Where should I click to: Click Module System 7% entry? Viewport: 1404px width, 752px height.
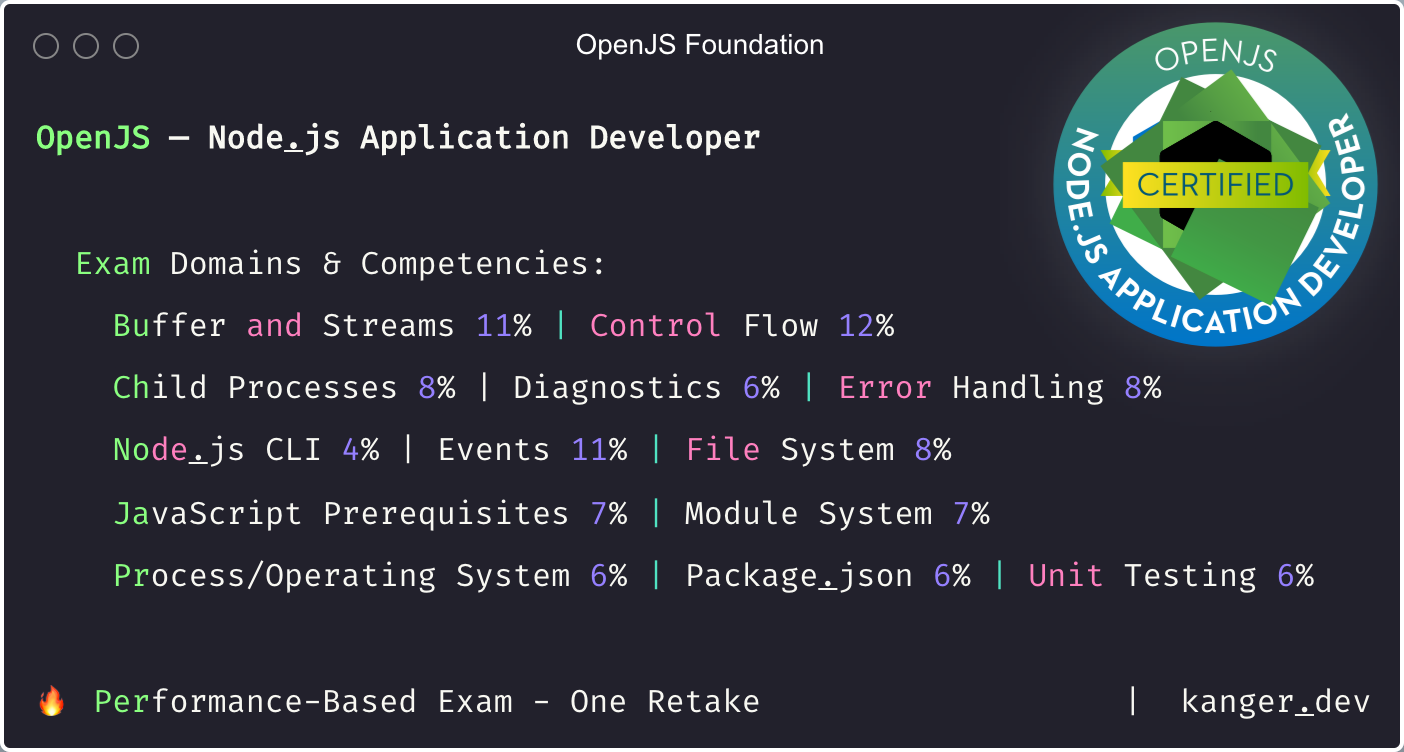[837, 514]
